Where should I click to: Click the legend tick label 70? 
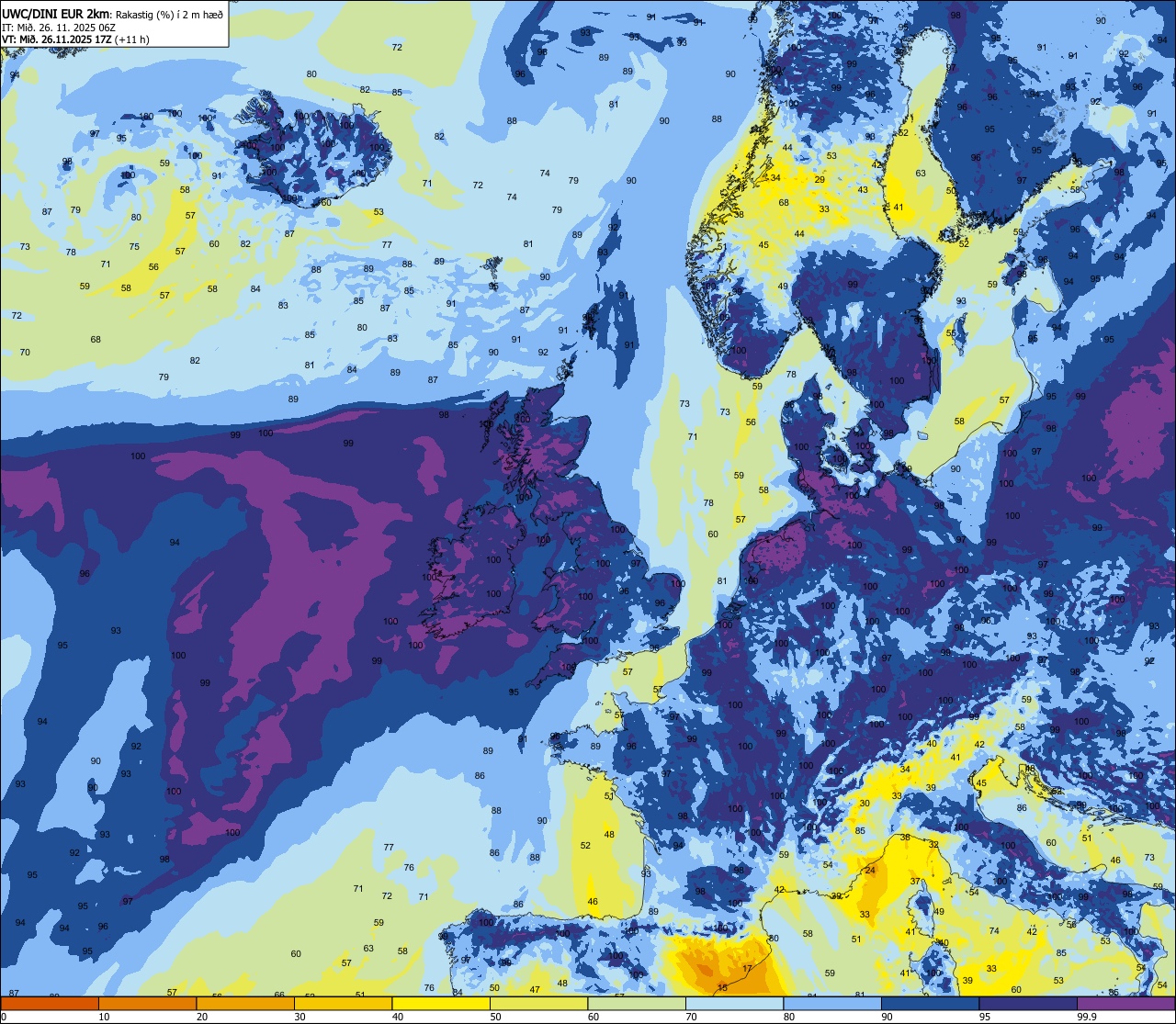[x=691, y=1017]
